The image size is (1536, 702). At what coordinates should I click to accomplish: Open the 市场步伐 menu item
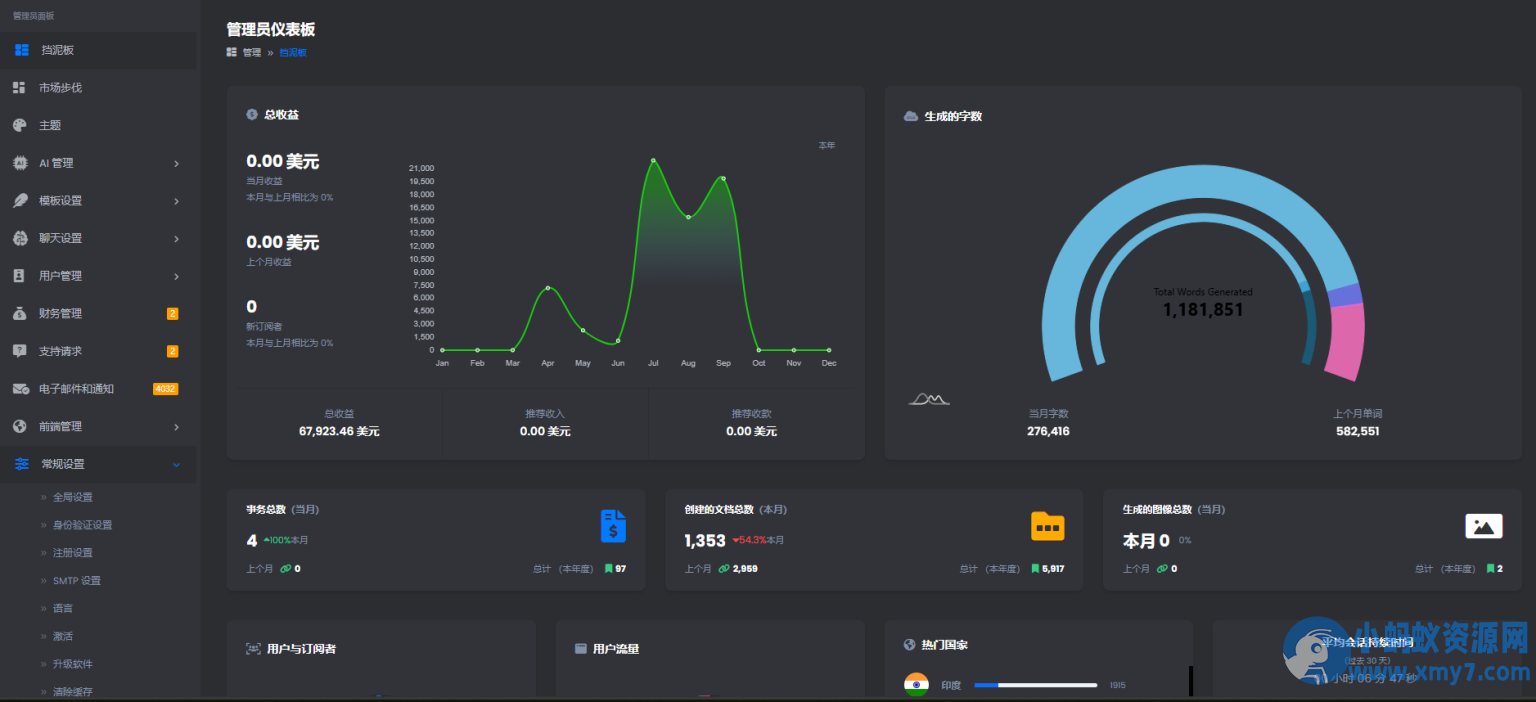click(60, 88)
